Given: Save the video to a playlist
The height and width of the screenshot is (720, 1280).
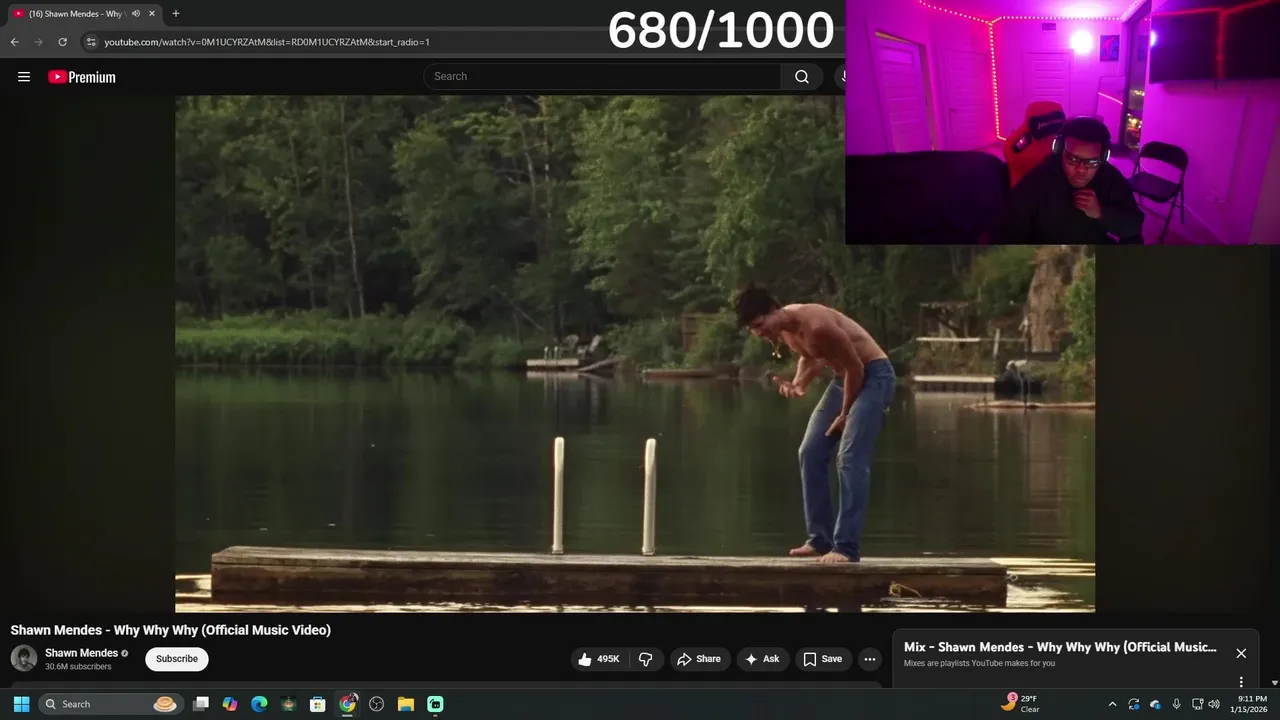Looking at the screenshot, I should (x=823, y=659).
